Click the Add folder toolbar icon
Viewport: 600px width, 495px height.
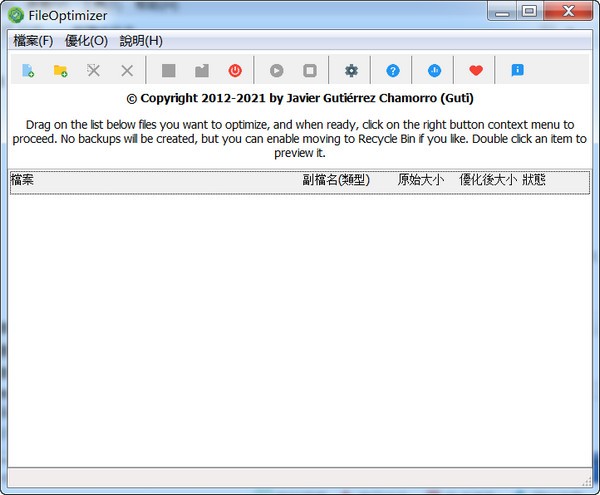[60, 71]
